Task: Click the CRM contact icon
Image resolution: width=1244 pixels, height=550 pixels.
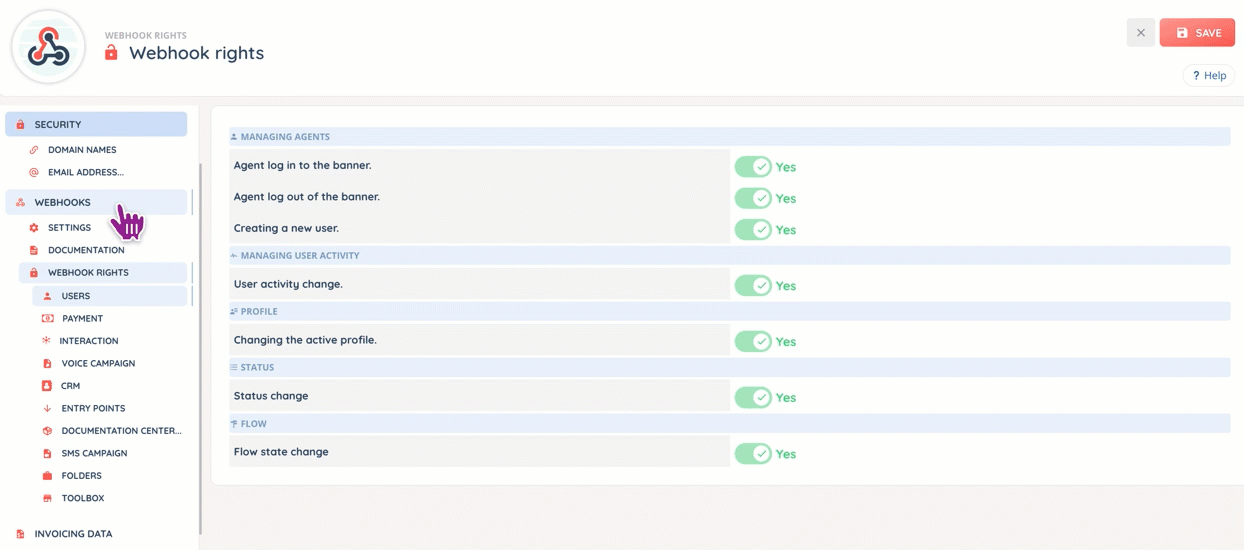Action: 47,386
